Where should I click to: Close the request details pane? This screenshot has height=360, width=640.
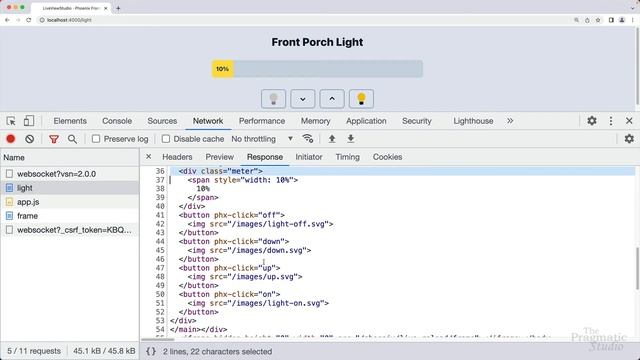149,157
